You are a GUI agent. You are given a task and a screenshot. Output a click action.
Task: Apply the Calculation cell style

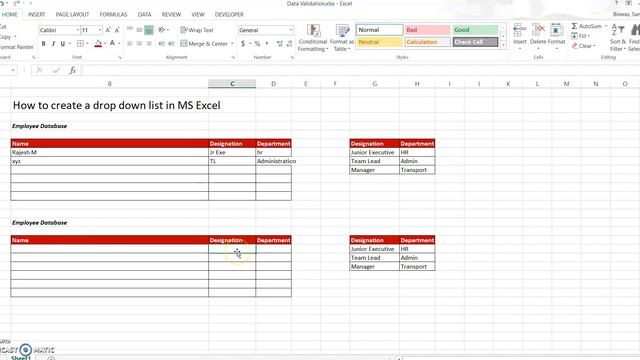[x=428, y=42]
